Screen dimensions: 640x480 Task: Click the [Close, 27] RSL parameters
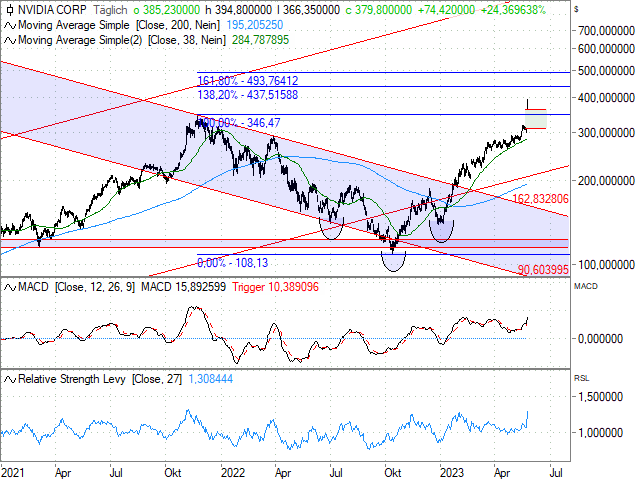(157, 380)
